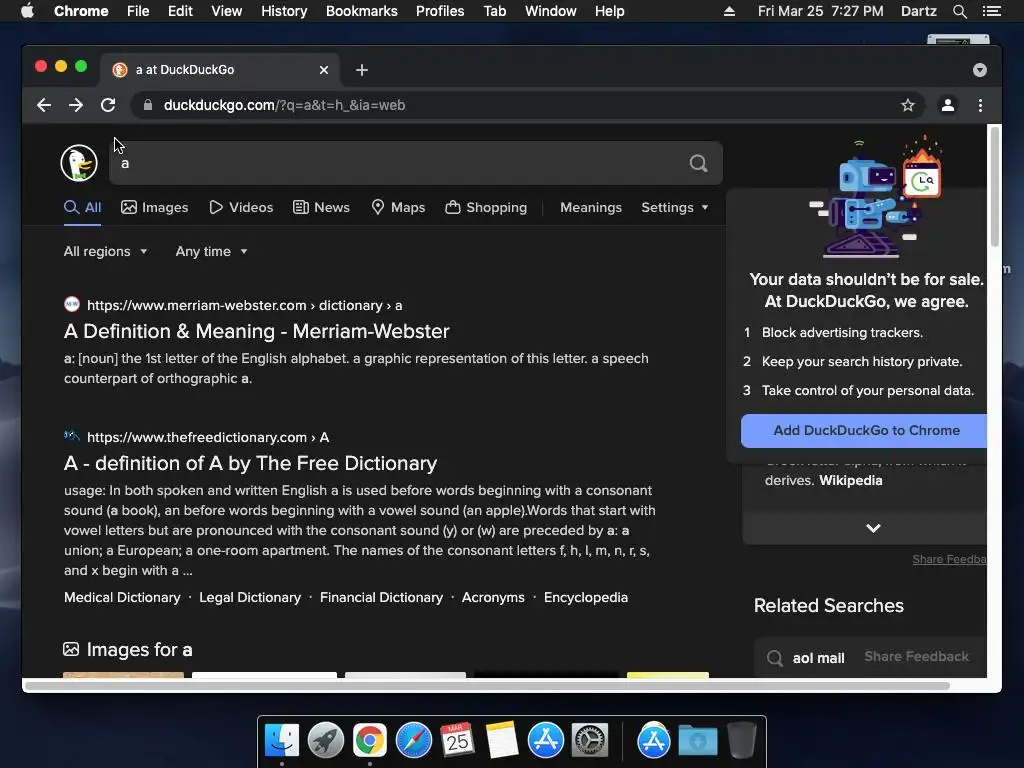Click the Merriam-Webster favicon

(x=71, y=304)
